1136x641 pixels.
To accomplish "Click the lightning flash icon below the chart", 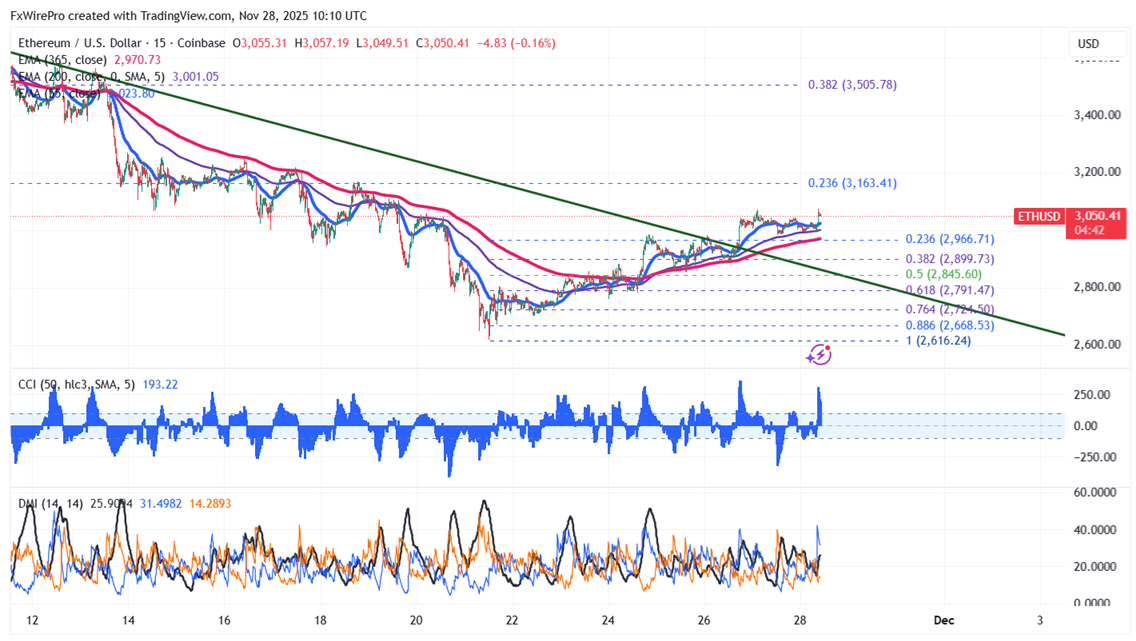I will (819, 354).
